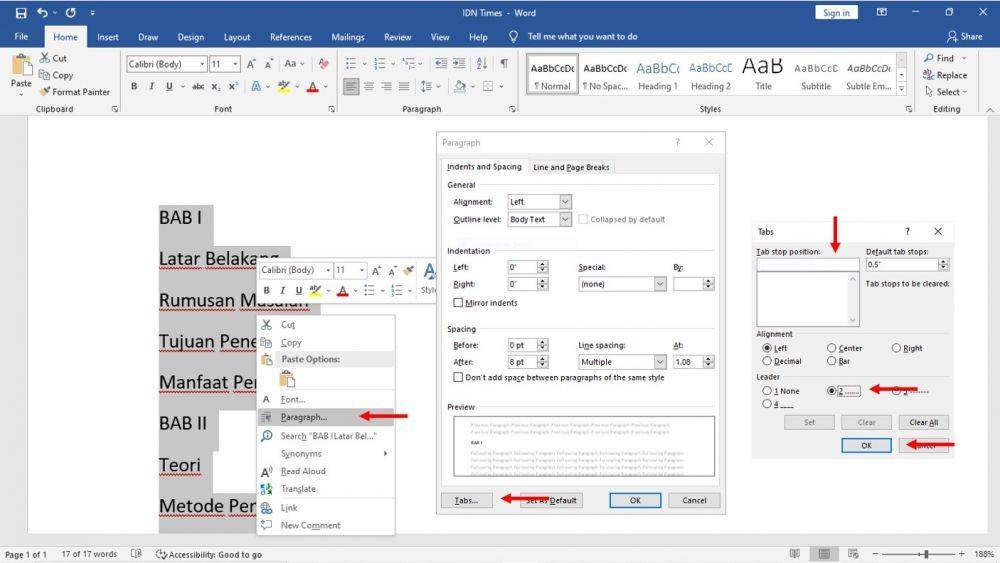Select Right alignment radio in Tabs dialog
1000x563 pixels.
point(896,348)
